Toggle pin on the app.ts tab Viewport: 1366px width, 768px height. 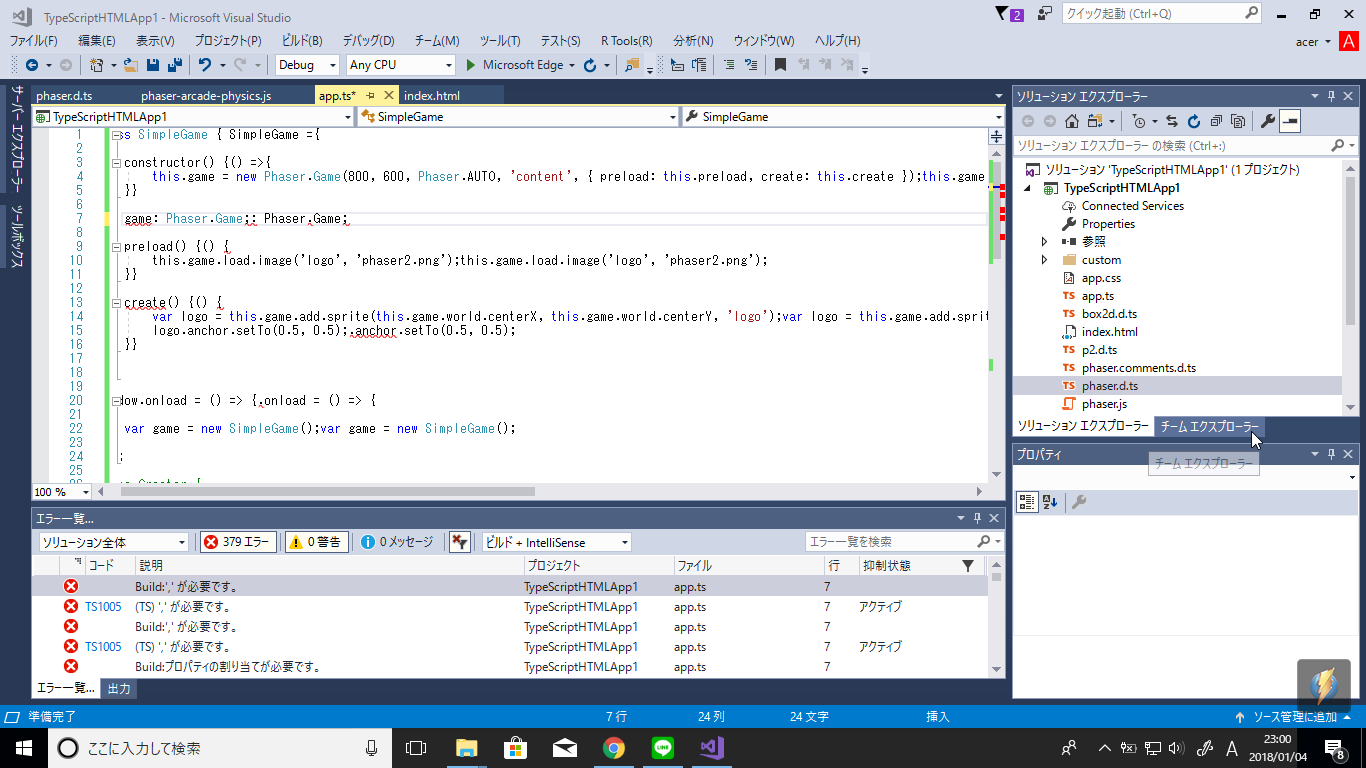370,96
